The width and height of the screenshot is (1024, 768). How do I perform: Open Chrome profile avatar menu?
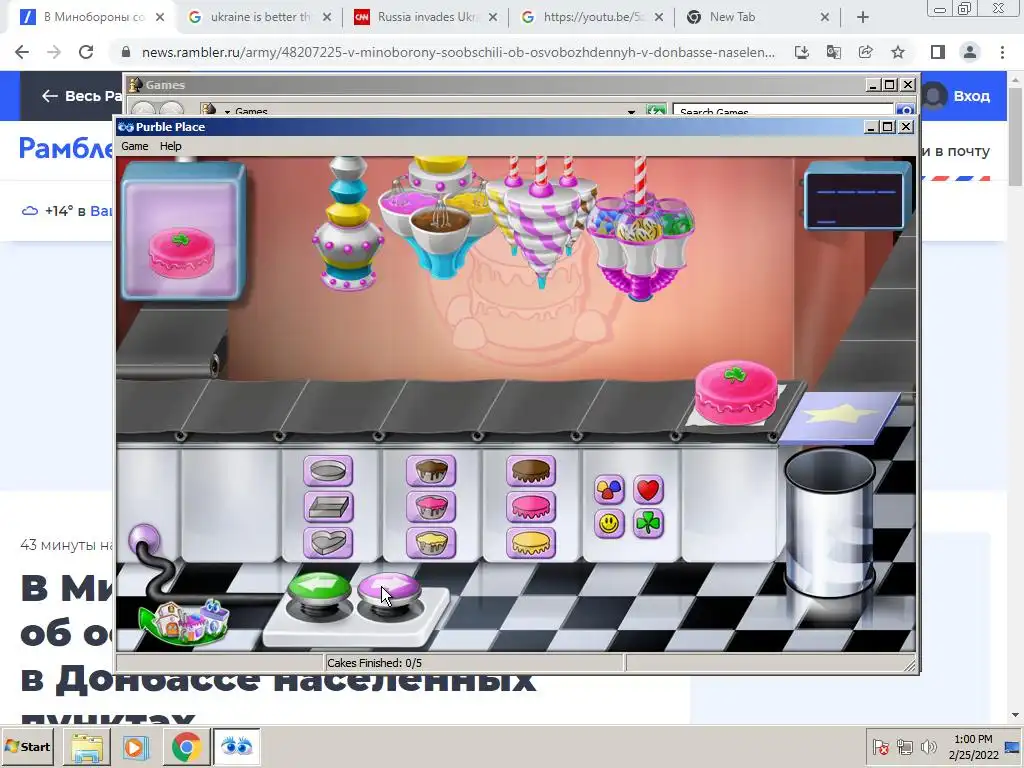pyautogui.click(x=970, y=52)
